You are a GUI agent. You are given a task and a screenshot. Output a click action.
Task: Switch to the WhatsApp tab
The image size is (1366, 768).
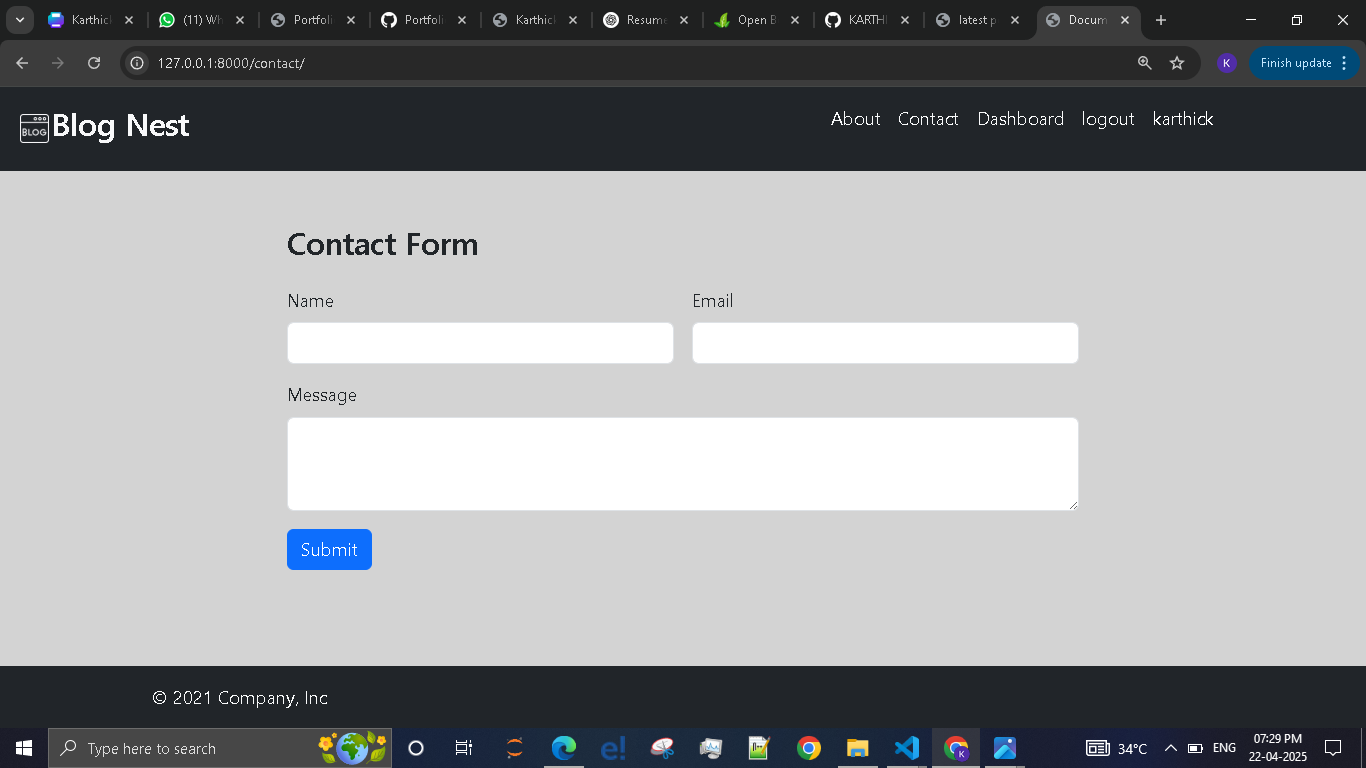click(x=202, y=20)
